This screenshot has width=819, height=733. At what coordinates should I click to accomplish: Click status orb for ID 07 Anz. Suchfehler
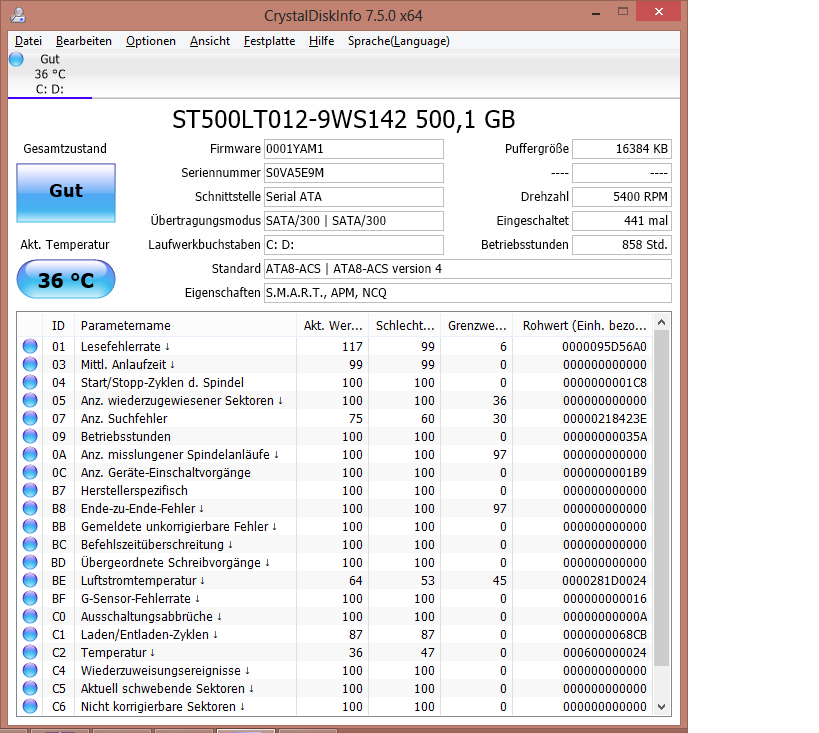(30, 418)
